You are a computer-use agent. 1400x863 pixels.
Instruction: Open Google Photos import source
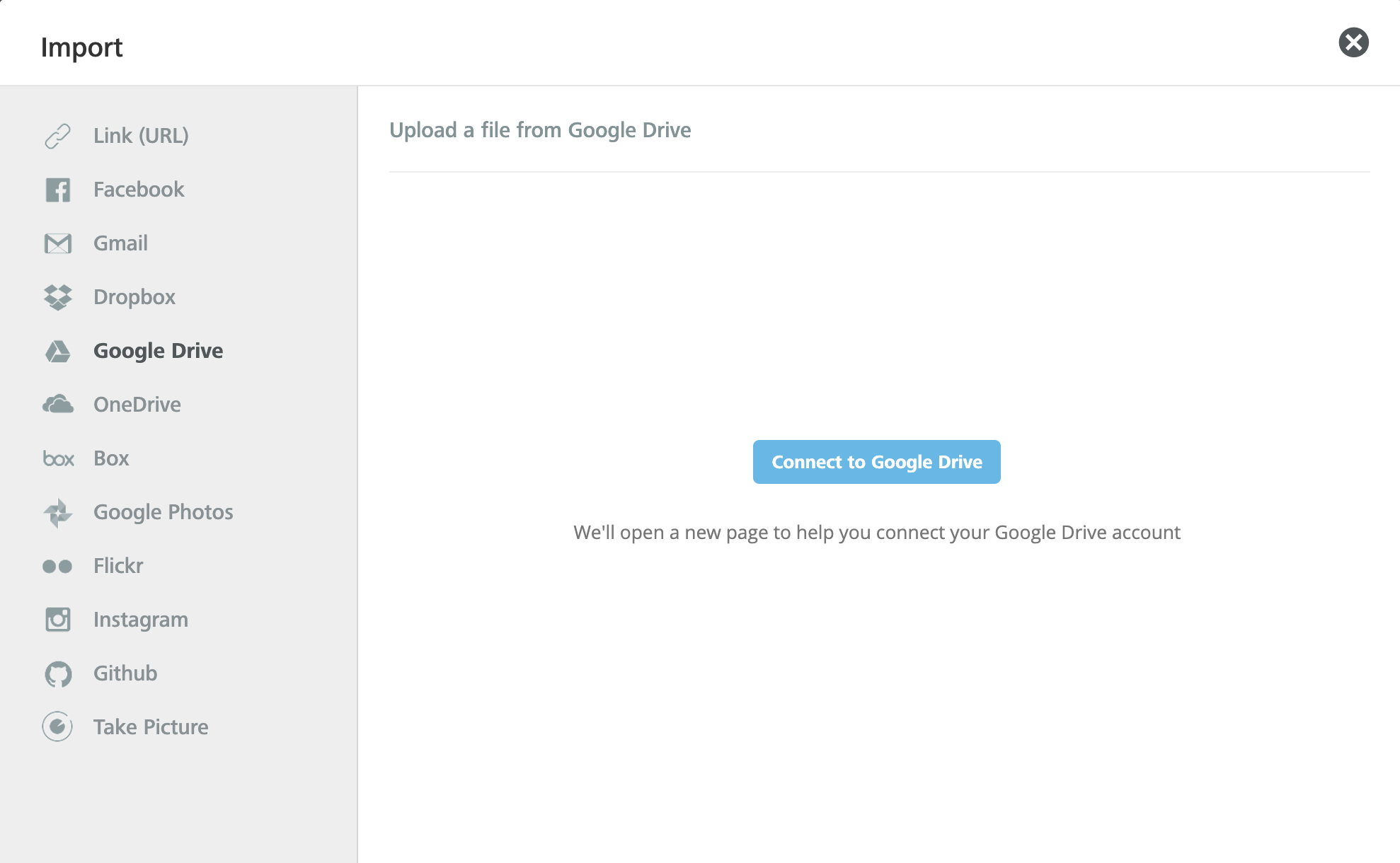pyautogui.click(x=163, y=512)
